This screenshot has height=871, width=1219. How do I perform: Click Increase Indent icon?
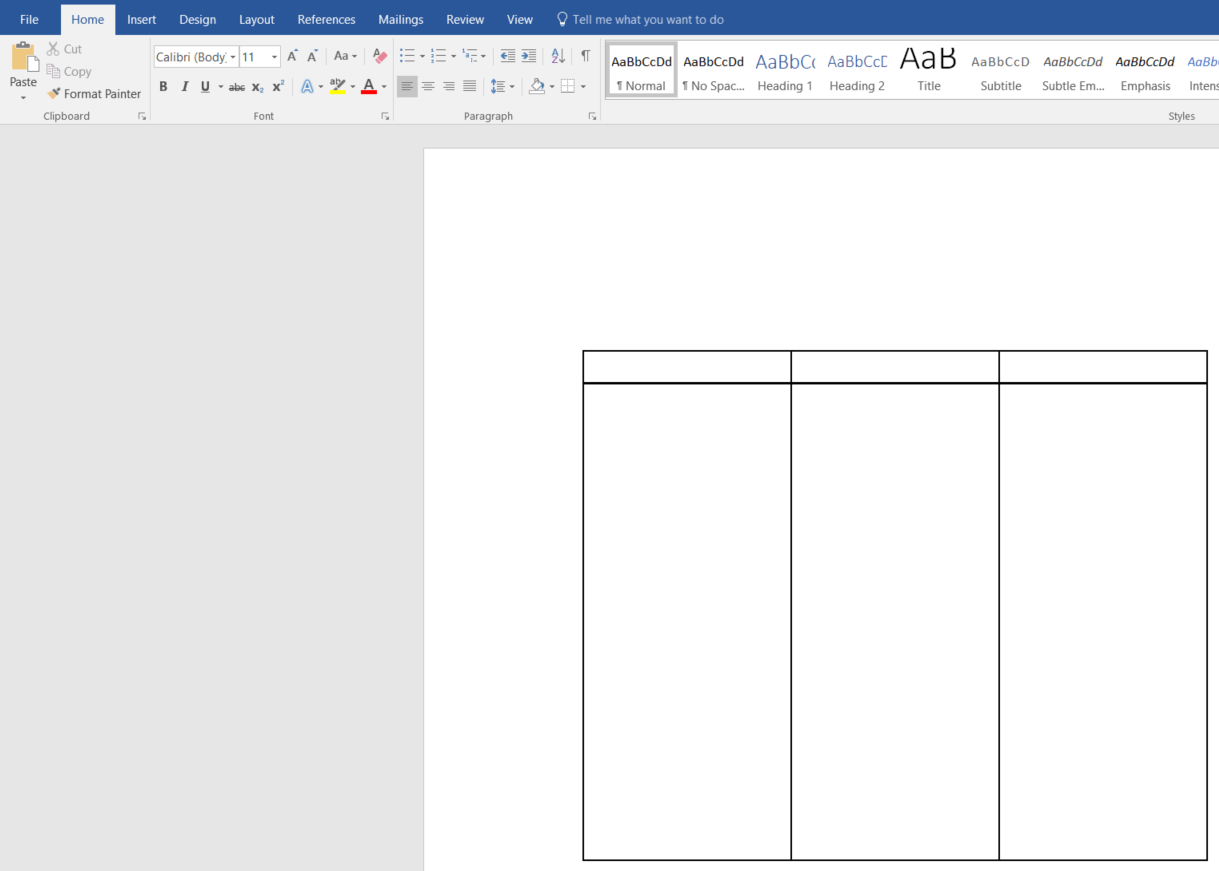pyautogui.click(x=528, y=57)
